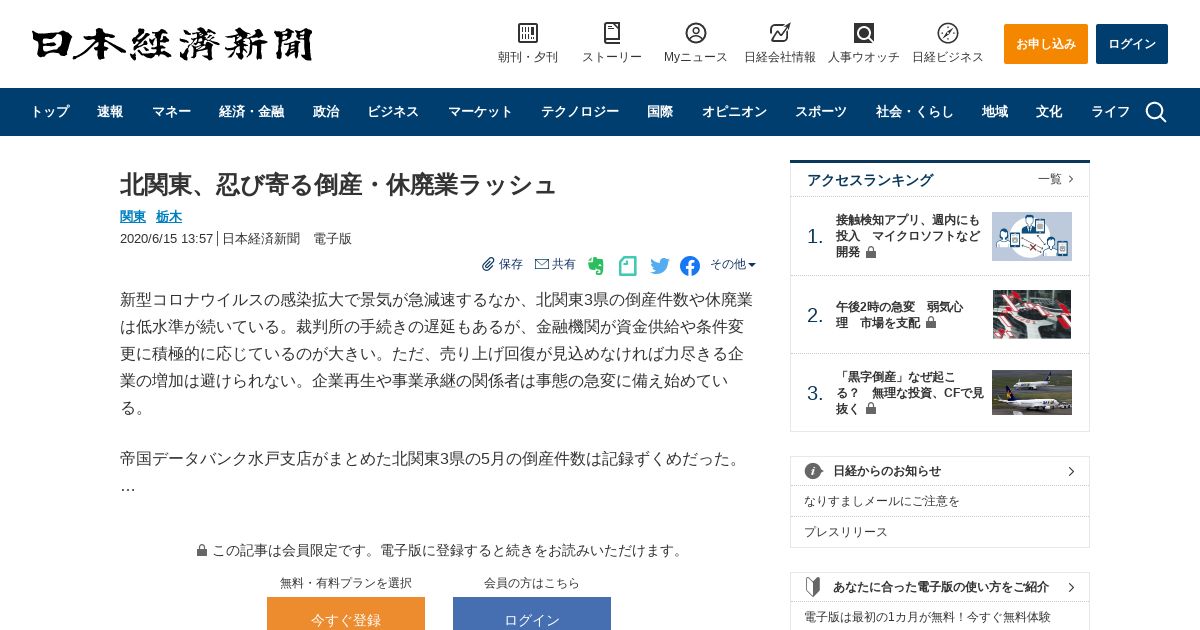Open the 人事ウオッチ icon
Viewport: 1200px width, 630px height.
[x=864, y=33]
